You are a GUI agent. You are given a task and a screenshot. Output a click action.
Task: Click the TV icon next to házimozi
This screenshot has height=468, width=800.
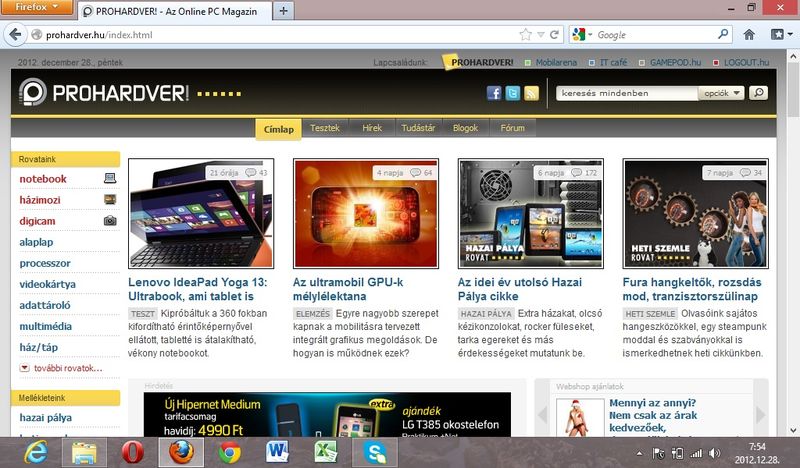pyautogui.click(x=110, y=200)
